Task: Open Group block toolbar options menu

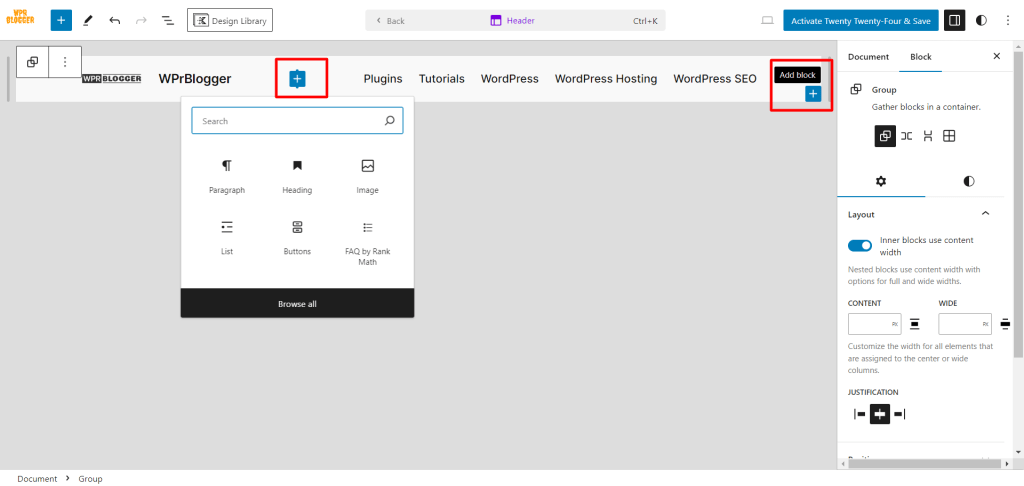Action: click(65, 62)
